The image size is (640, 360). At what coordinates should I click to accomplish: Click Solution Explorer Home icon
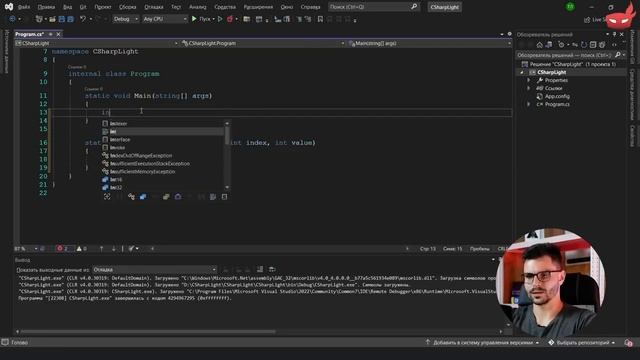[x=540, y=45]
